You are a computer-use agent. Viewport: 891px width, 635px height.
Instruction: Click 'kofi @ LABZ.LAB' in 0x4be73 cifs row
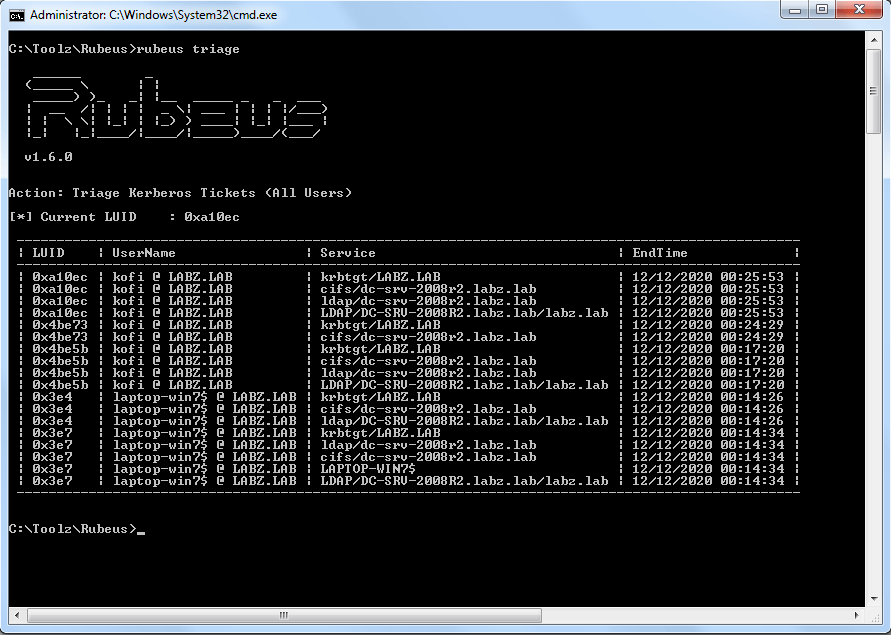tap(172, 337)
